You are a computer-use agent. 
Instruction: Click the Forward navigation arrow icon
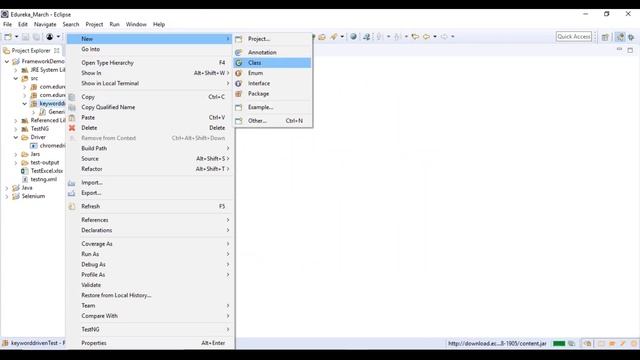click(x=444, y=37)
